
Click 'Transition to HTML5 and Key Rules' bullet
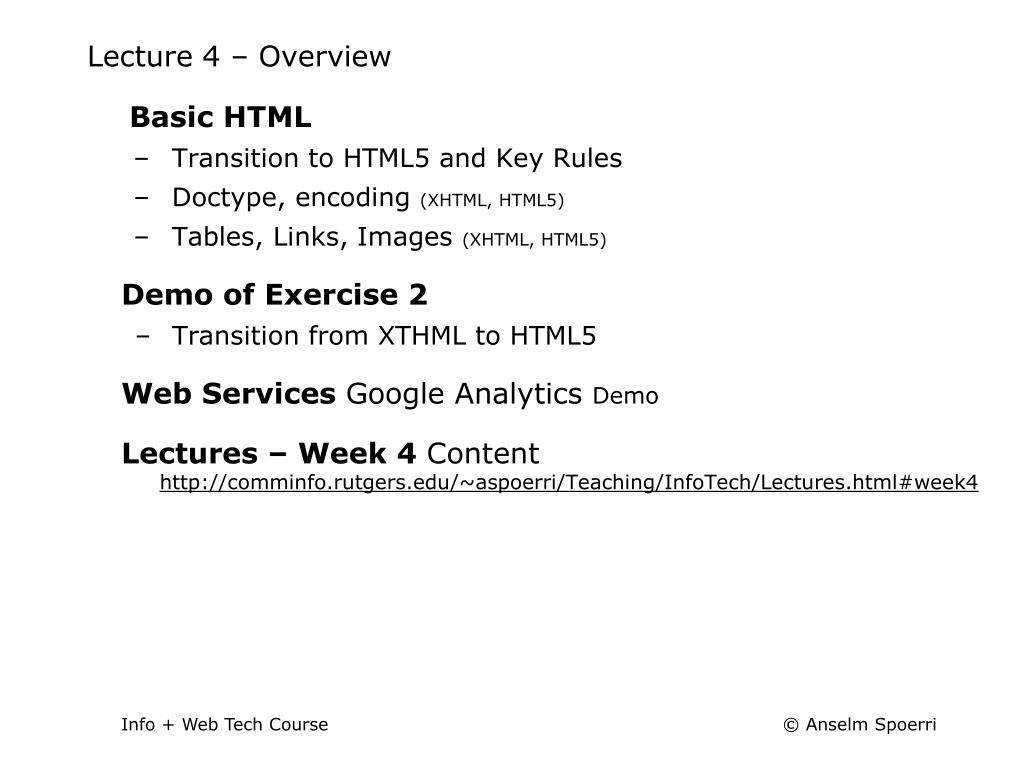pyautogui.click(x=396, y=159)
